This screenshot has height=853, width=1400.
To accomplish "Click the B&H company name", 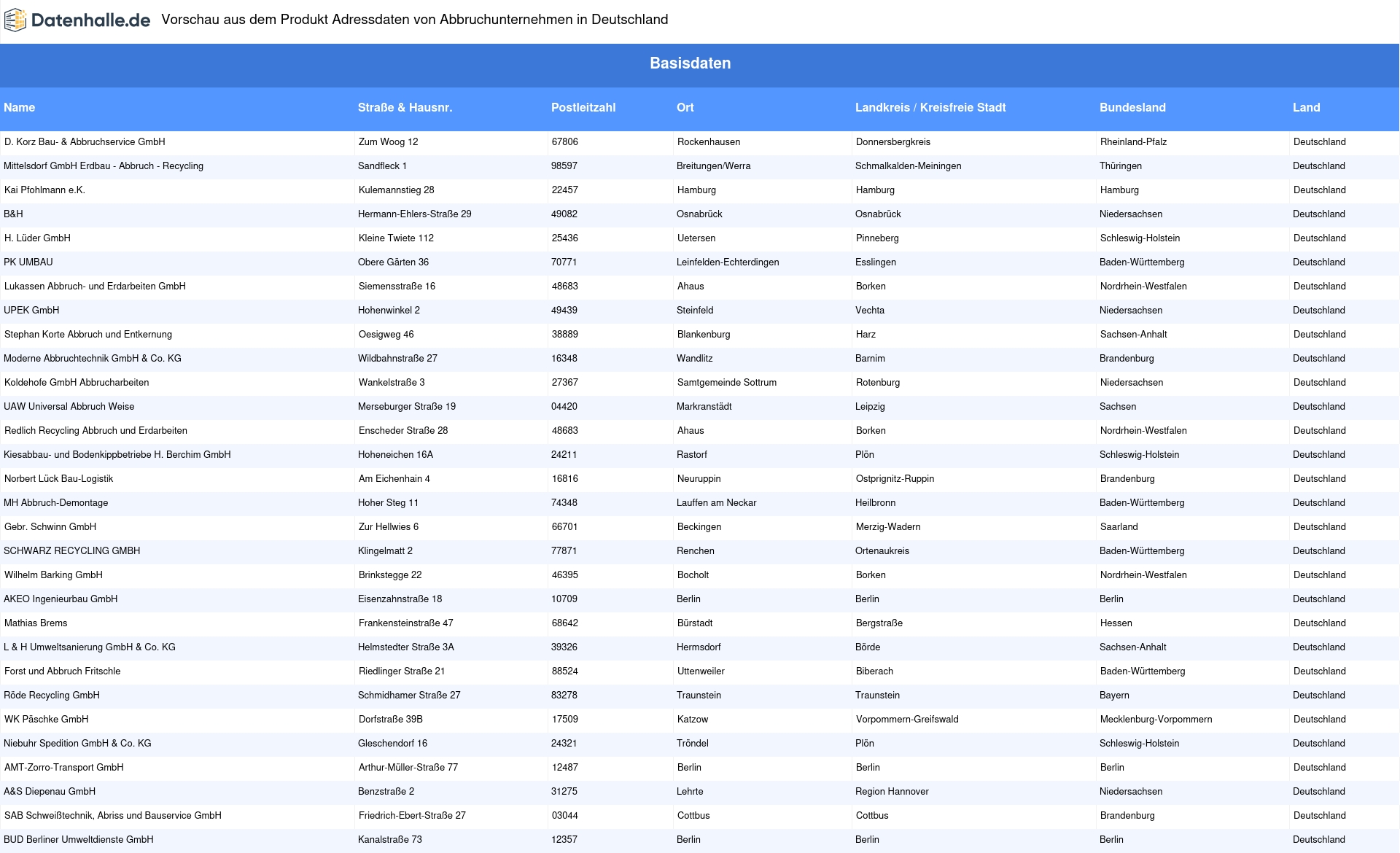I will tap(13, 214).
